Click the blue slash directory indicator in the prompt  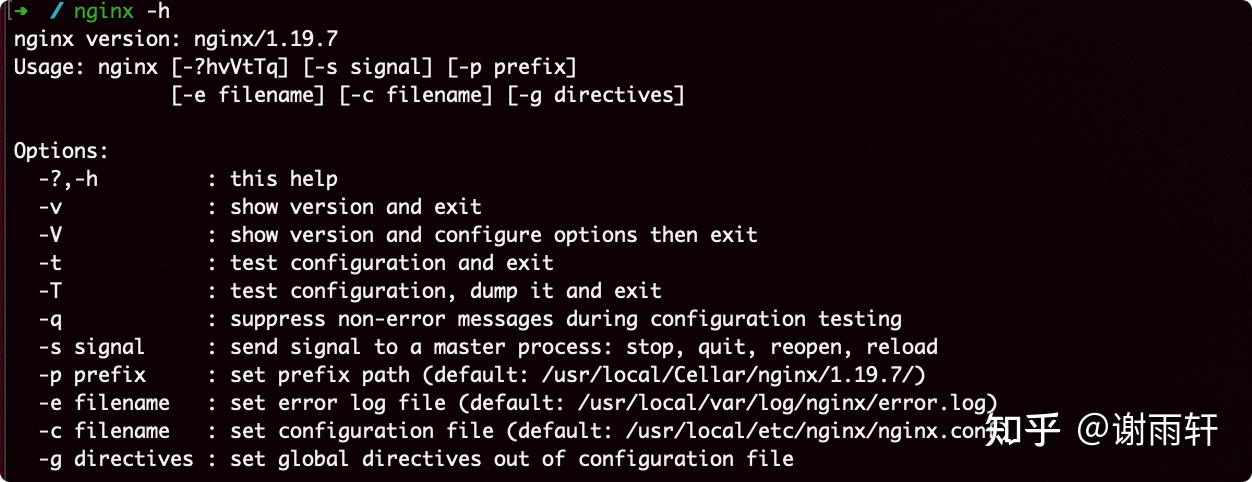click(58, 12)
